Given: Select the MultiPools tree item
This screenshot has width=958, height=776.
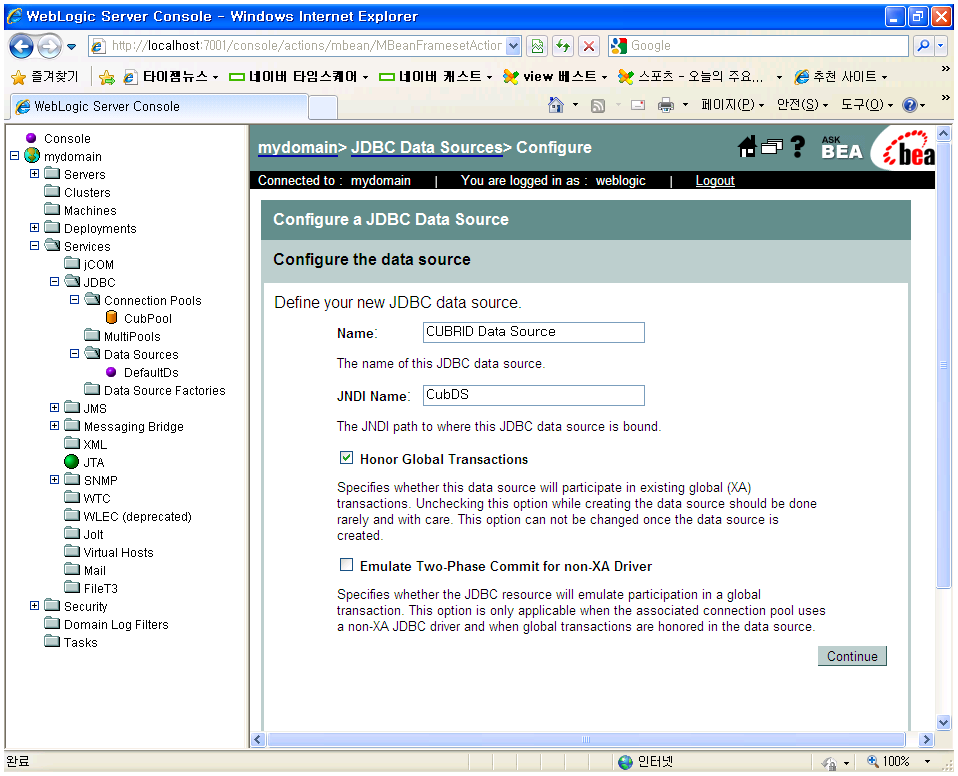Looking at the screenshot, I should point(132,336).
